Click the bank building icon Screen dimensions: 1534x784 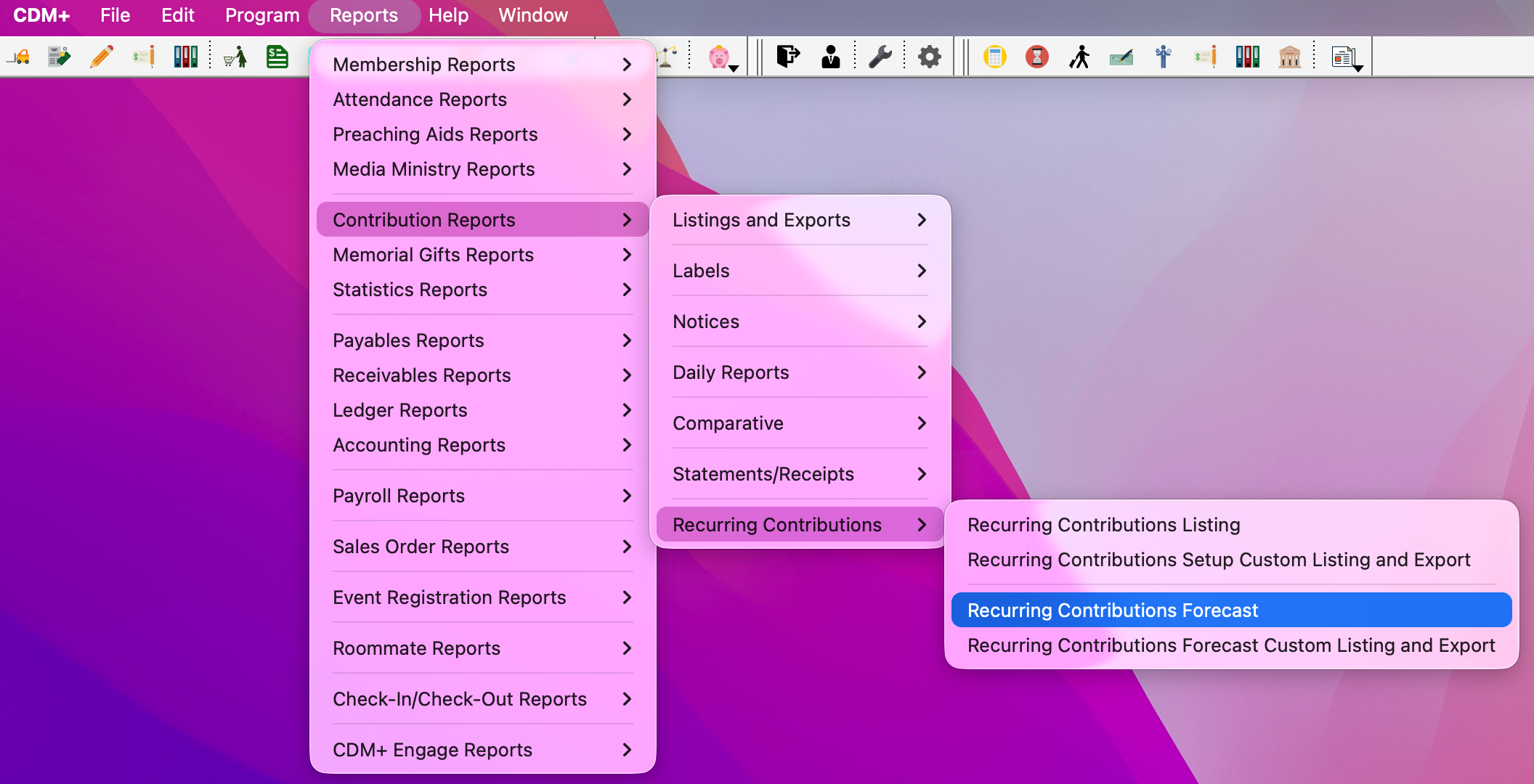pyautogui.click(x=1290, y=57)
